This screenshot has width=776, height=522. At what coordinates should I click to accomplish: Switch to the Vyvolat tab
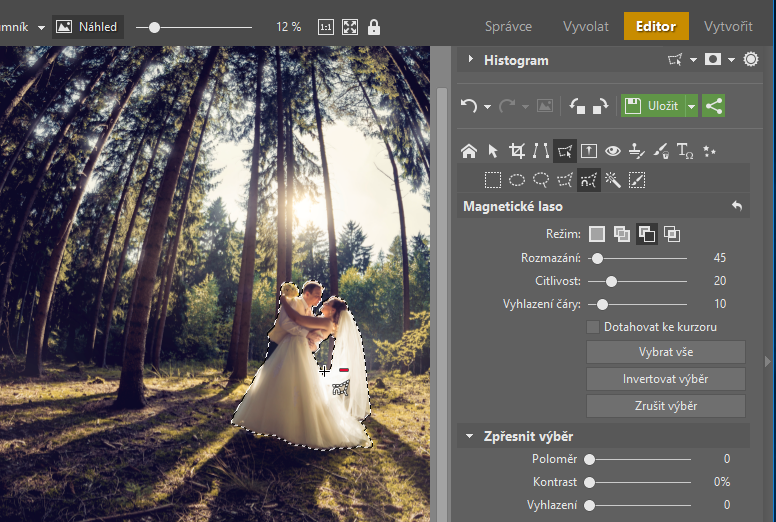click(585, 27)
